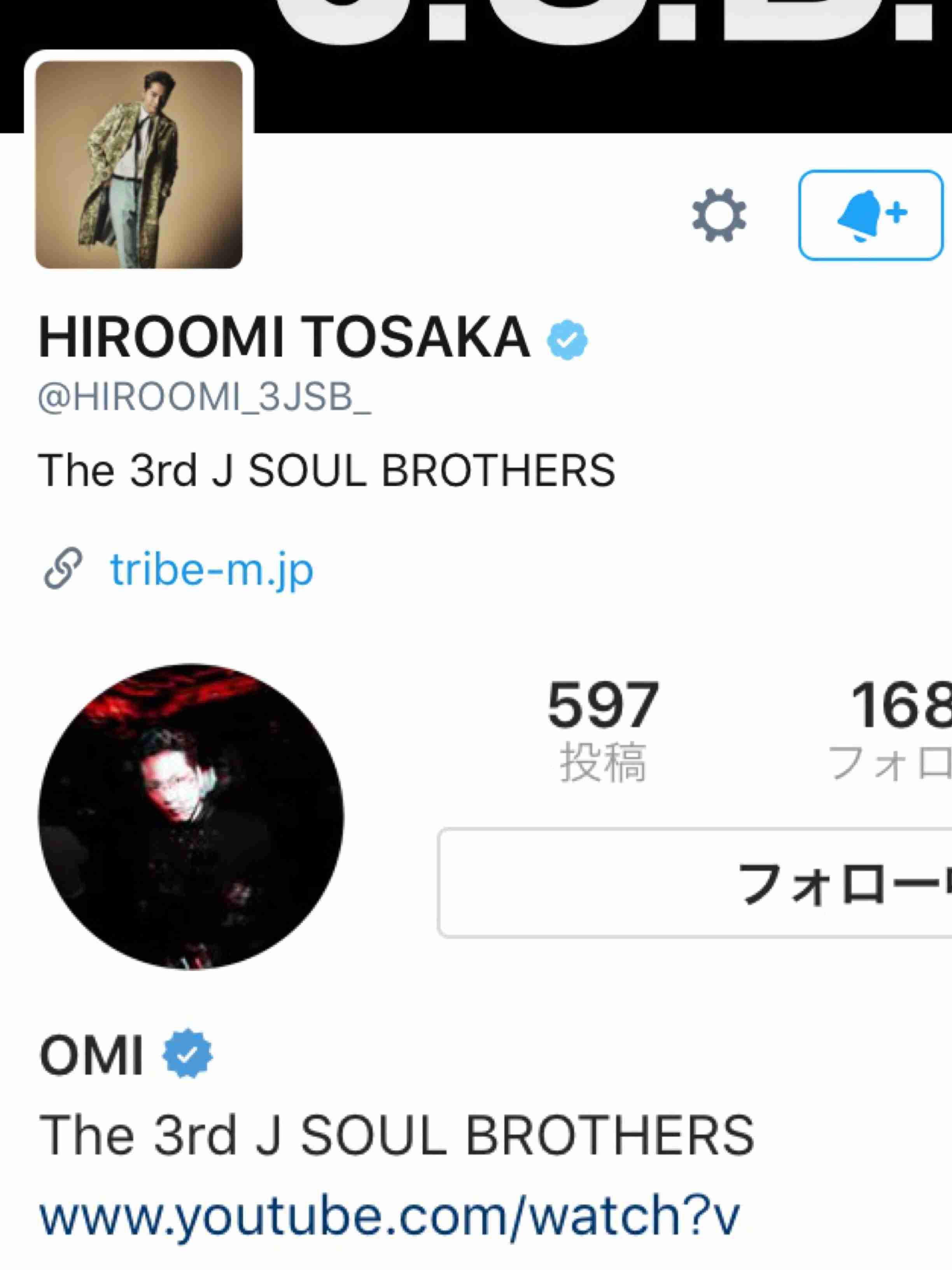The height and width of the screenshot is (1270, 952).
Task: Tap the フォロ label under 168
Action: tap(889, 763)
